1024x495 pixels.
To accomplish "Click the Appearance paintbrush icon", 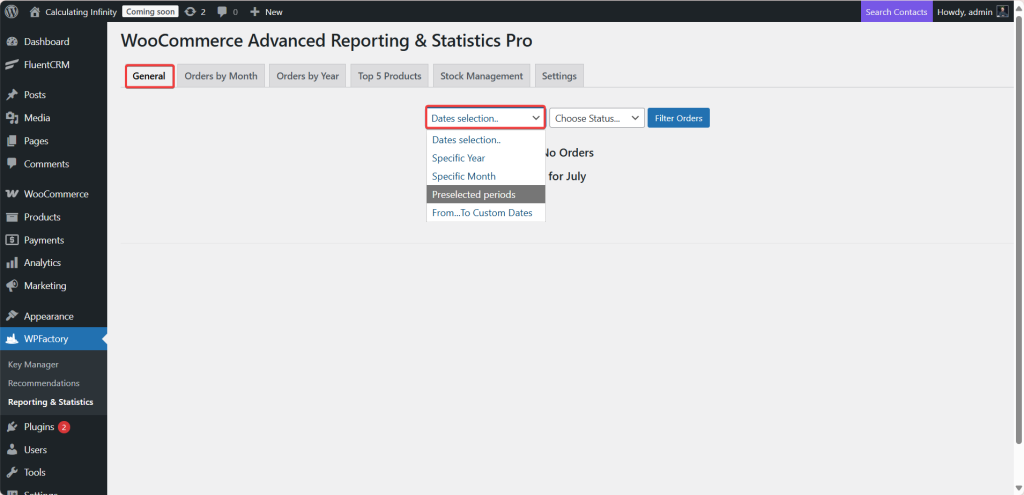I will [12, 316].
